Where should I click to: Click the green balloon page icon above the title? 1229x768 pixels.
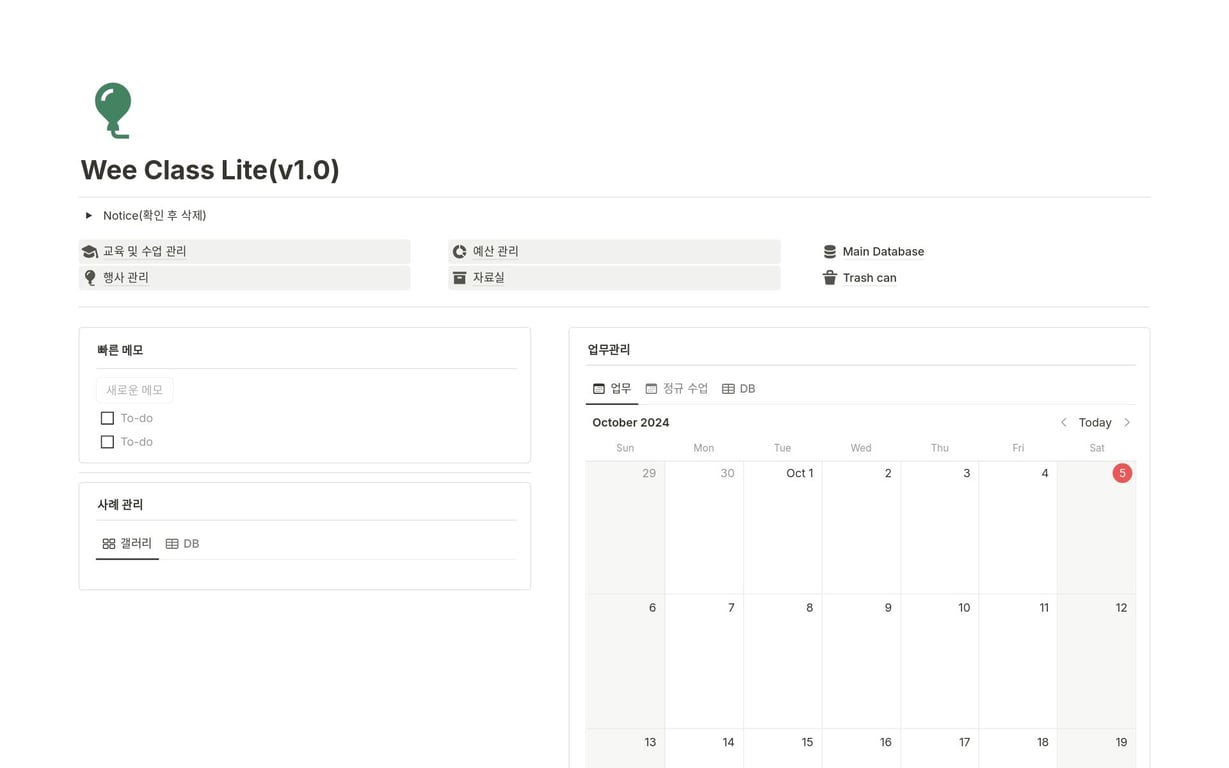coord(112,110)
